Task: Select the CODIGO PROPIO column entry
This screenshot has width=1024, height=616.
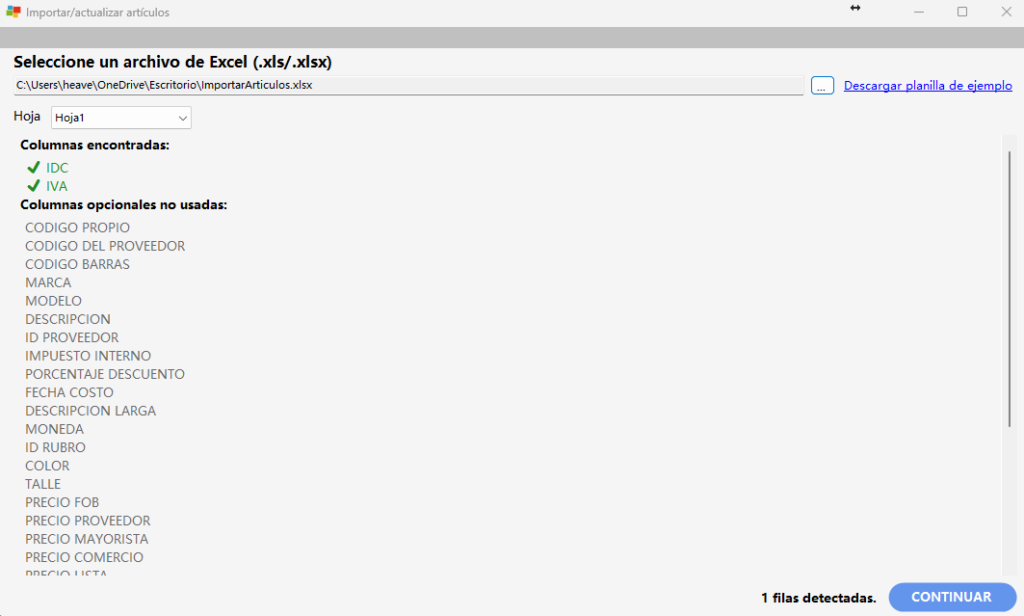Action: click(77, 228)
